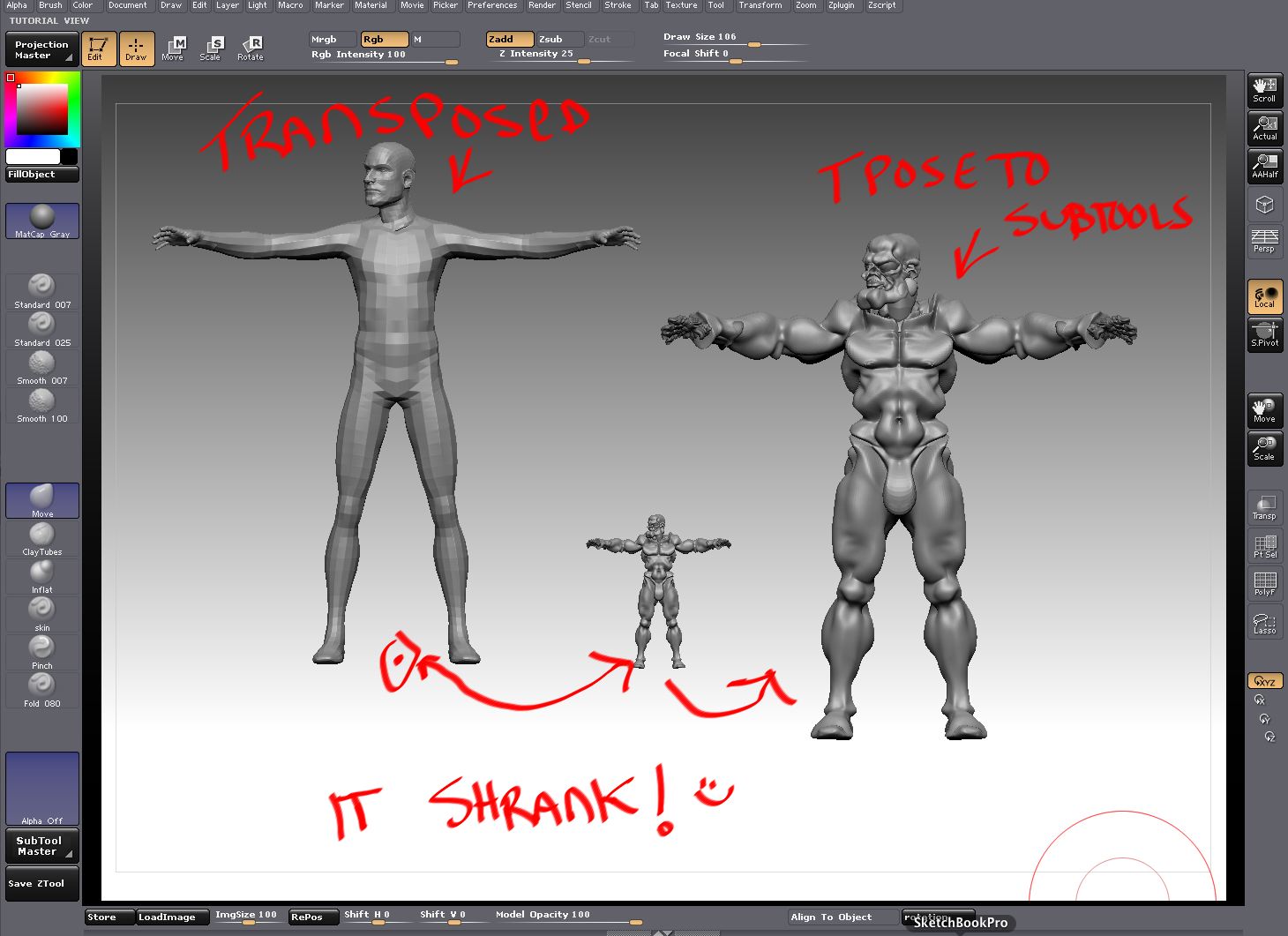Disable the Zadd mode
The width and height of the screenshot is (1288, 936).
(x=509, y=40)
